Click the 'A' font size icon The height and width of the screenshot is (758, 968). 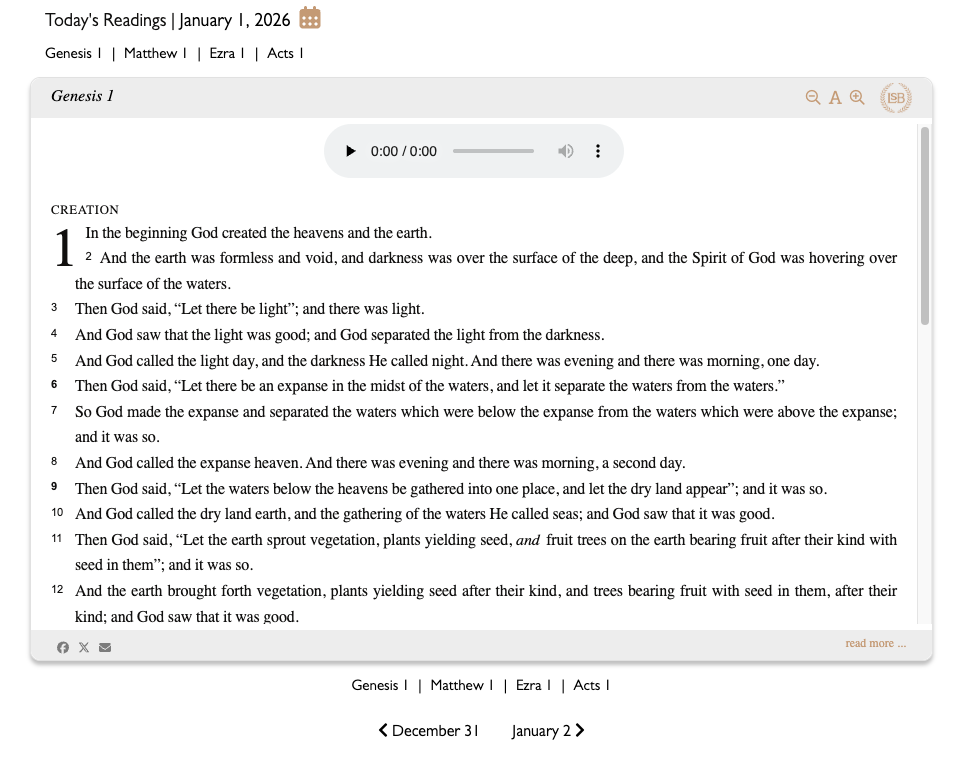pos(835,97)
